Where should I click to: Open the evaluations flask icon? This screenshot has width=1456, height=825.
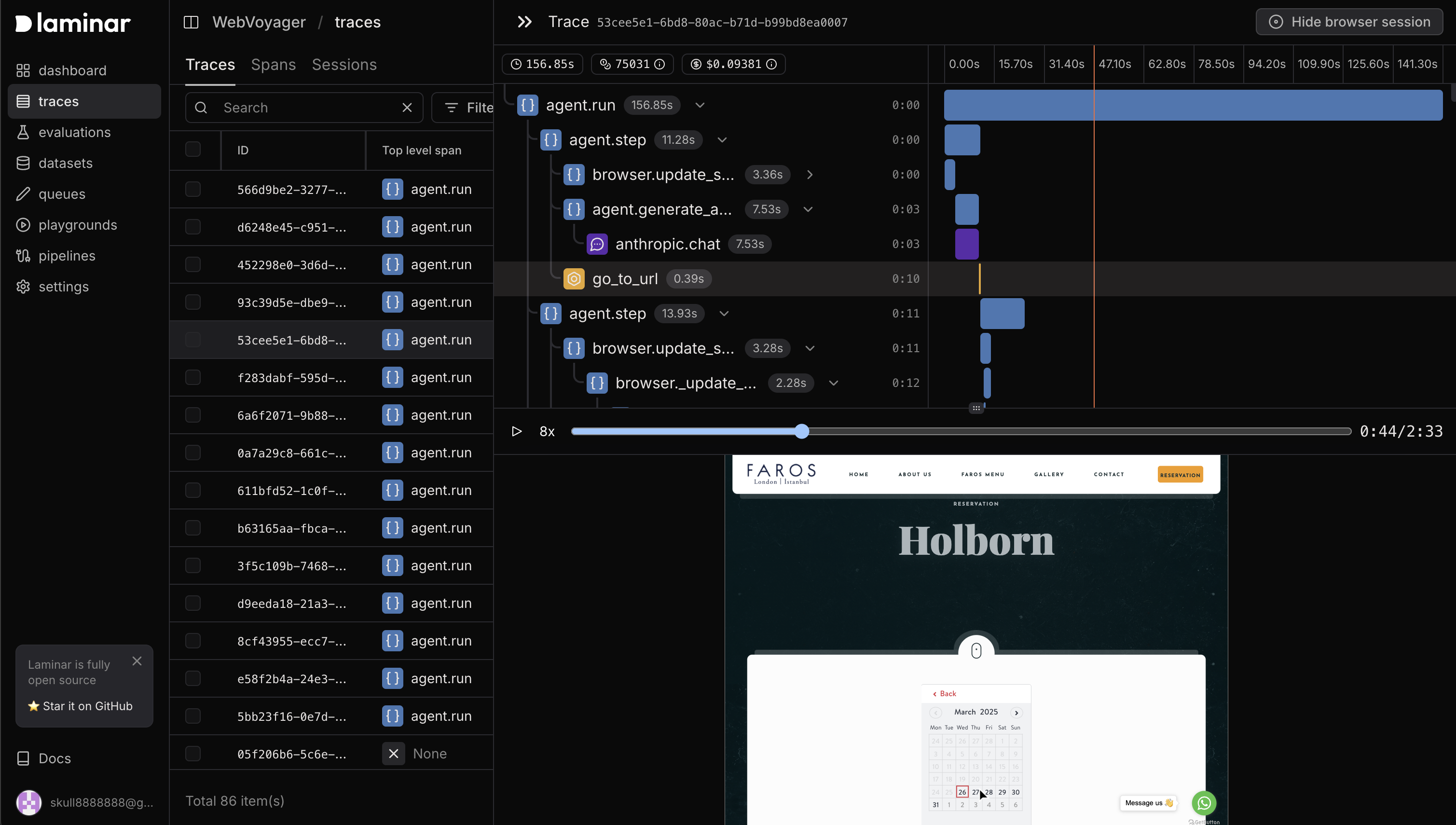point(23,132)
